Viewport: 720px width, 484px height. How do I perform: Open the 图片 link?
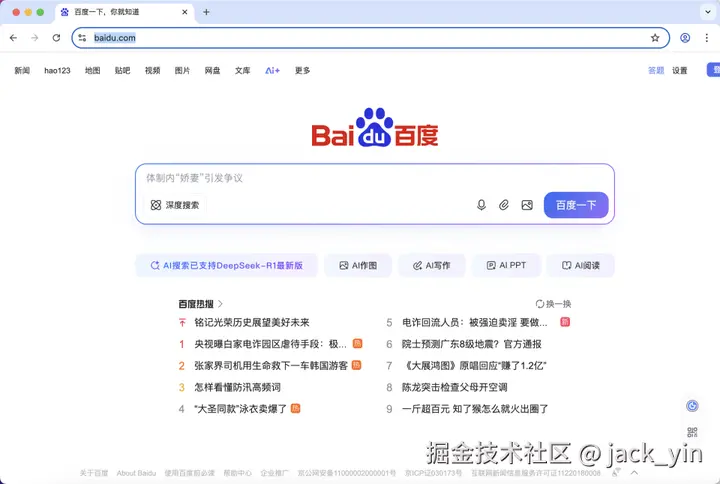182,70
